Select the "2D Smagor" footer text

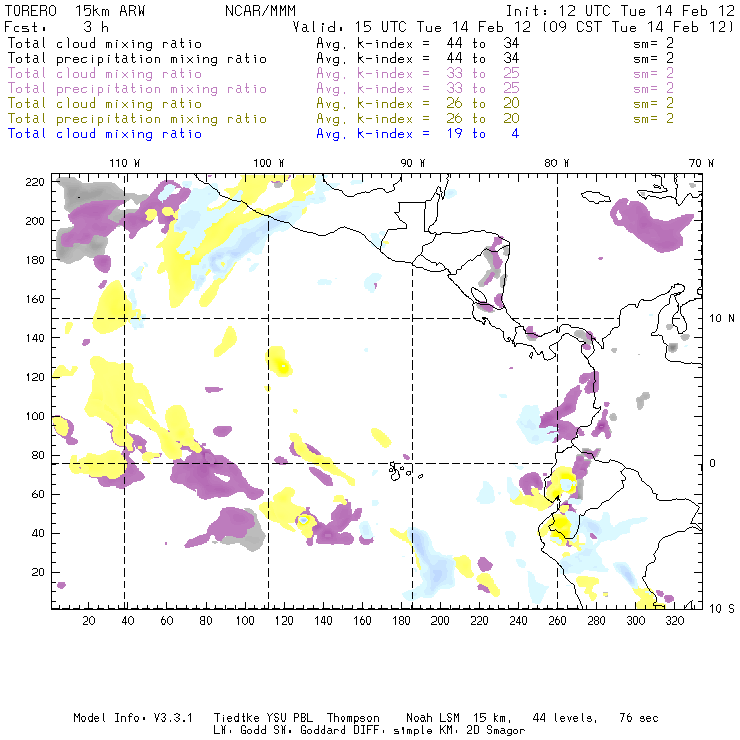click(496, 731)
